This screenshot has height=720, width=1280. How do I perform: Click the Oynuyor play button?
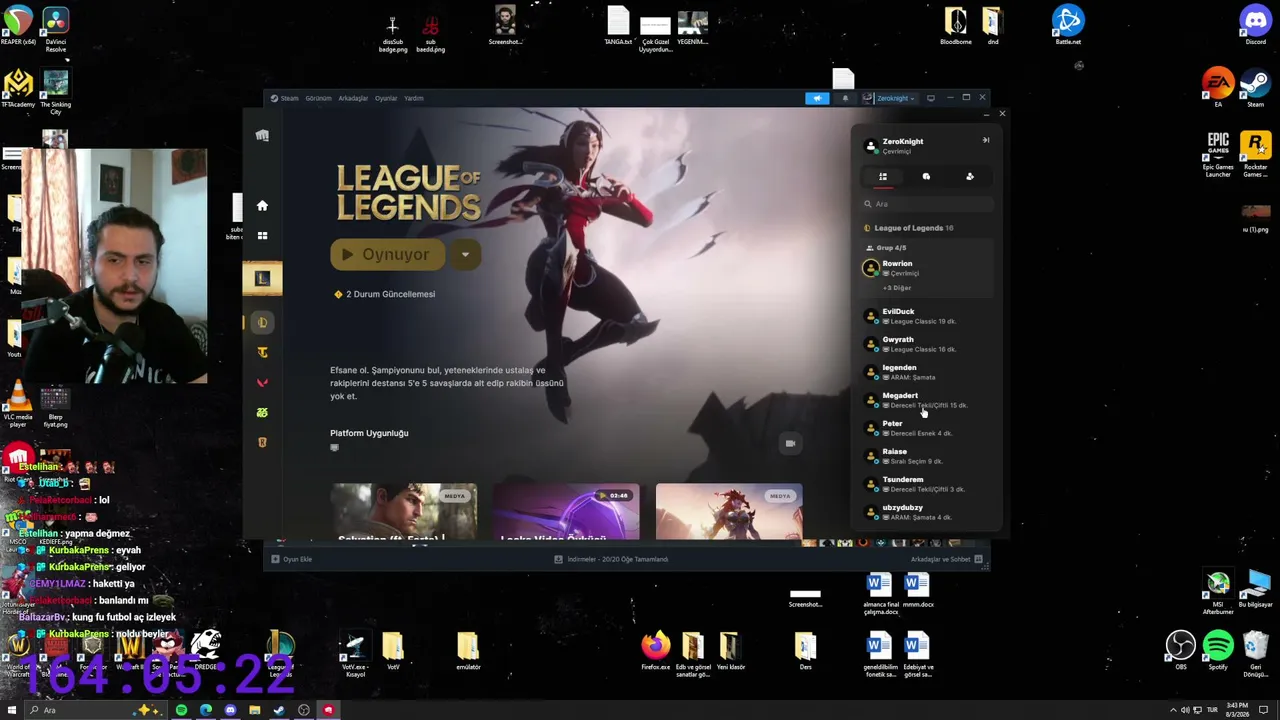point(387,255)
